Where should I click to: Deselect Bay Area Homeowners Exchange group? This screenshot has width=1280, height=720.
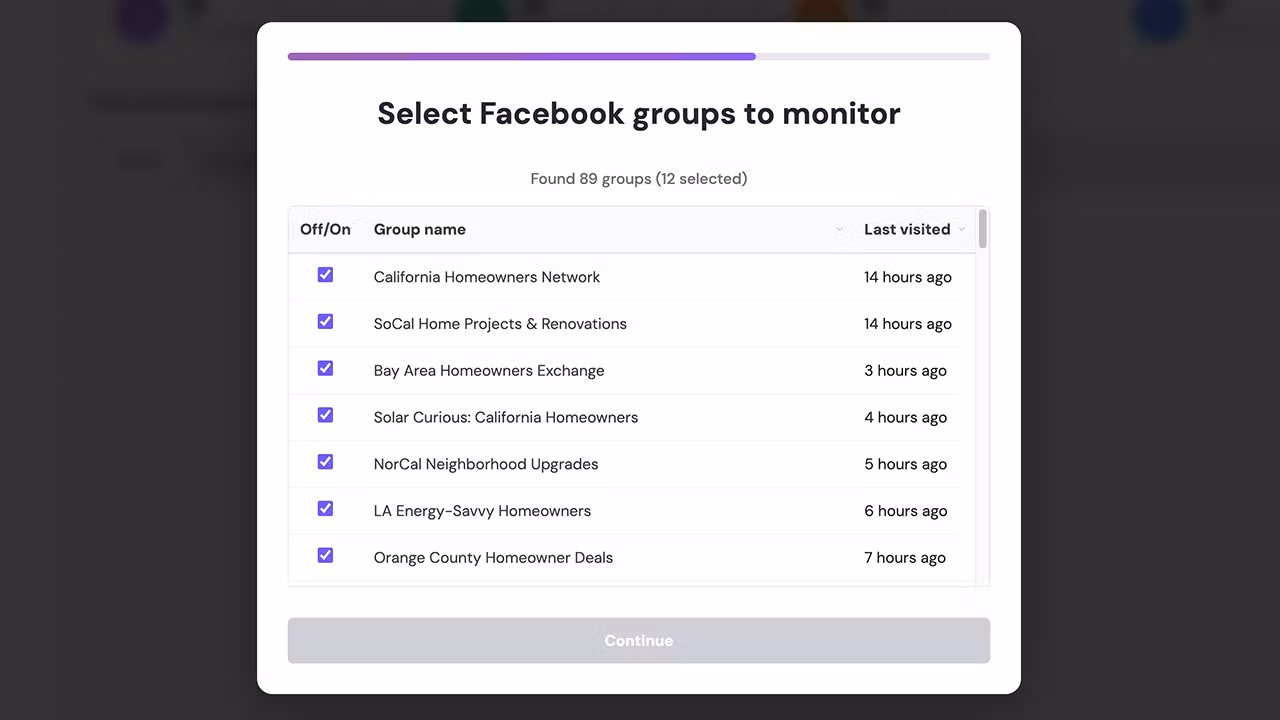tap(325, 369)
